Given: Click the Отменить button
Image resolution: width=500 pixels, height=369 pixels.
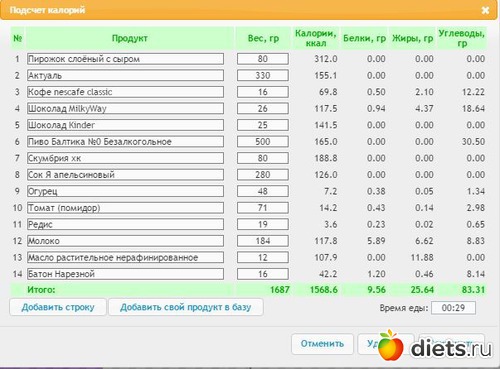Looking at the screenshot, I should [322, 344].
